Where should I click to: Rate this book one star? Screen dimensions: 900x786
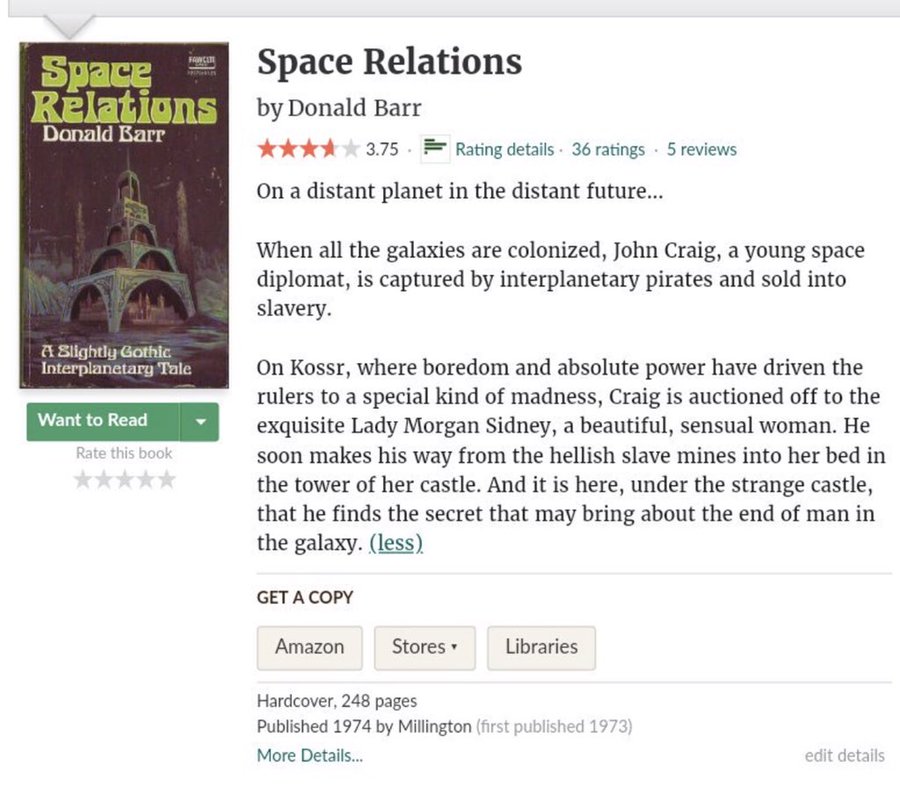click(x=84, y=480)
